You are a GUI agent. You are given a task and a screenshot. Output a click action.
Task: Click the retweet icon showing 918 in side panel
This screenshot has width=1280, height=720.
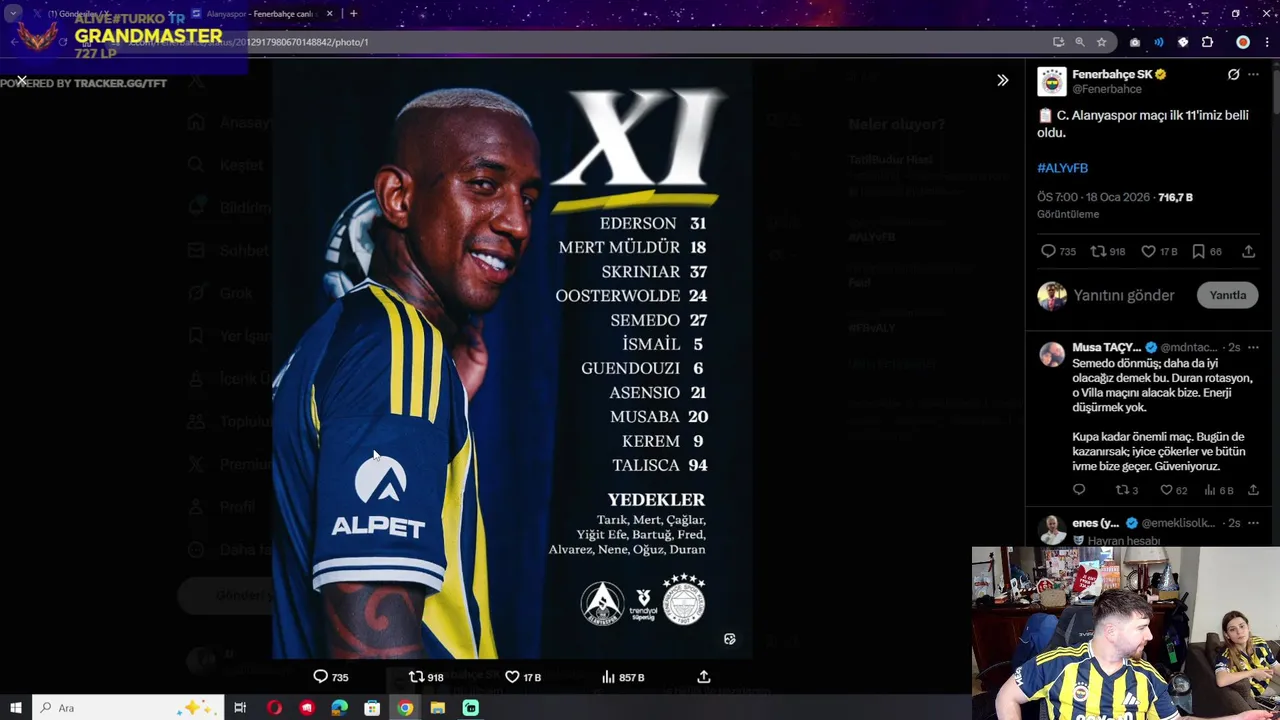(x=1098, y=251)
